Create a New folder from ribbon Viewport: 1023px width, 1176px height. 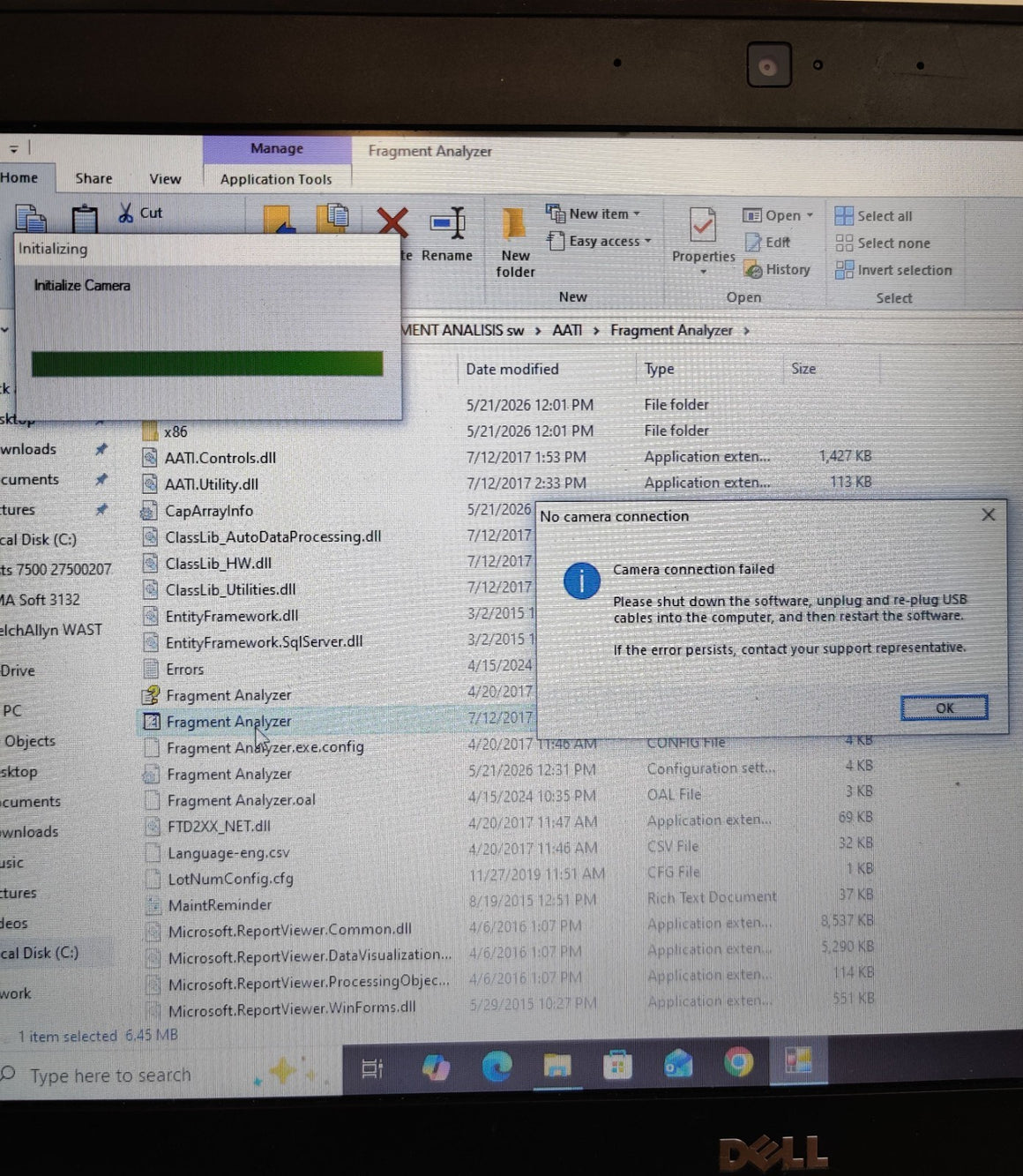[515, 243]
